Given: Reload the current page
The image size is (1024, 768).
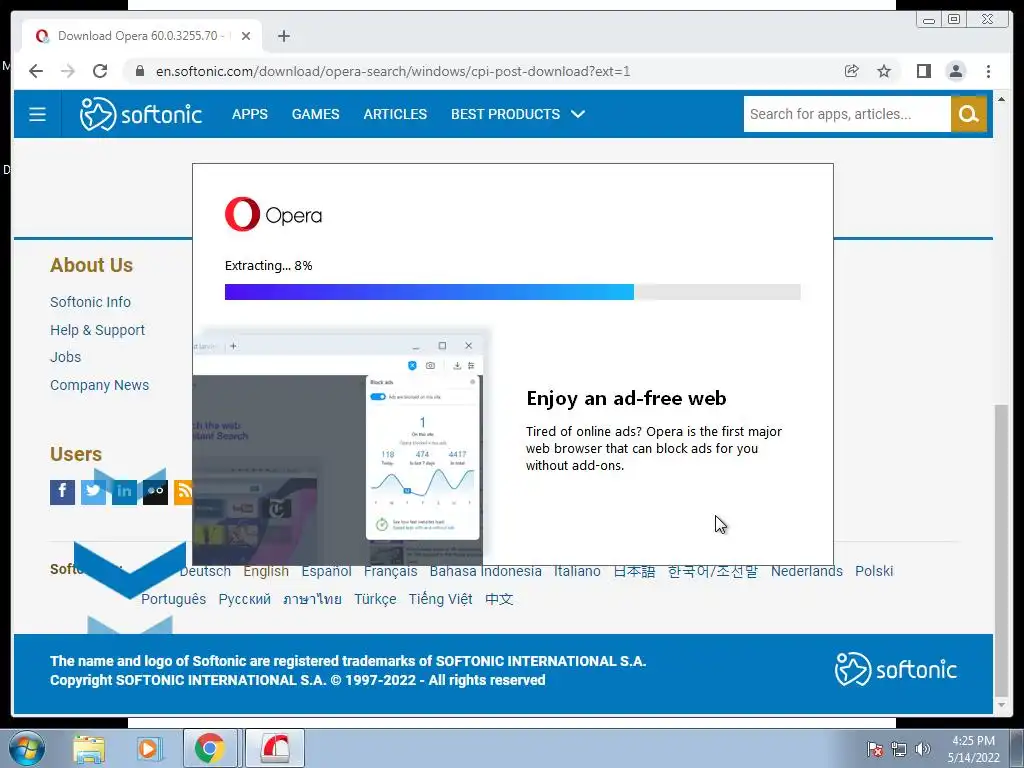Looking at the screenshot, I should point(100,71).
